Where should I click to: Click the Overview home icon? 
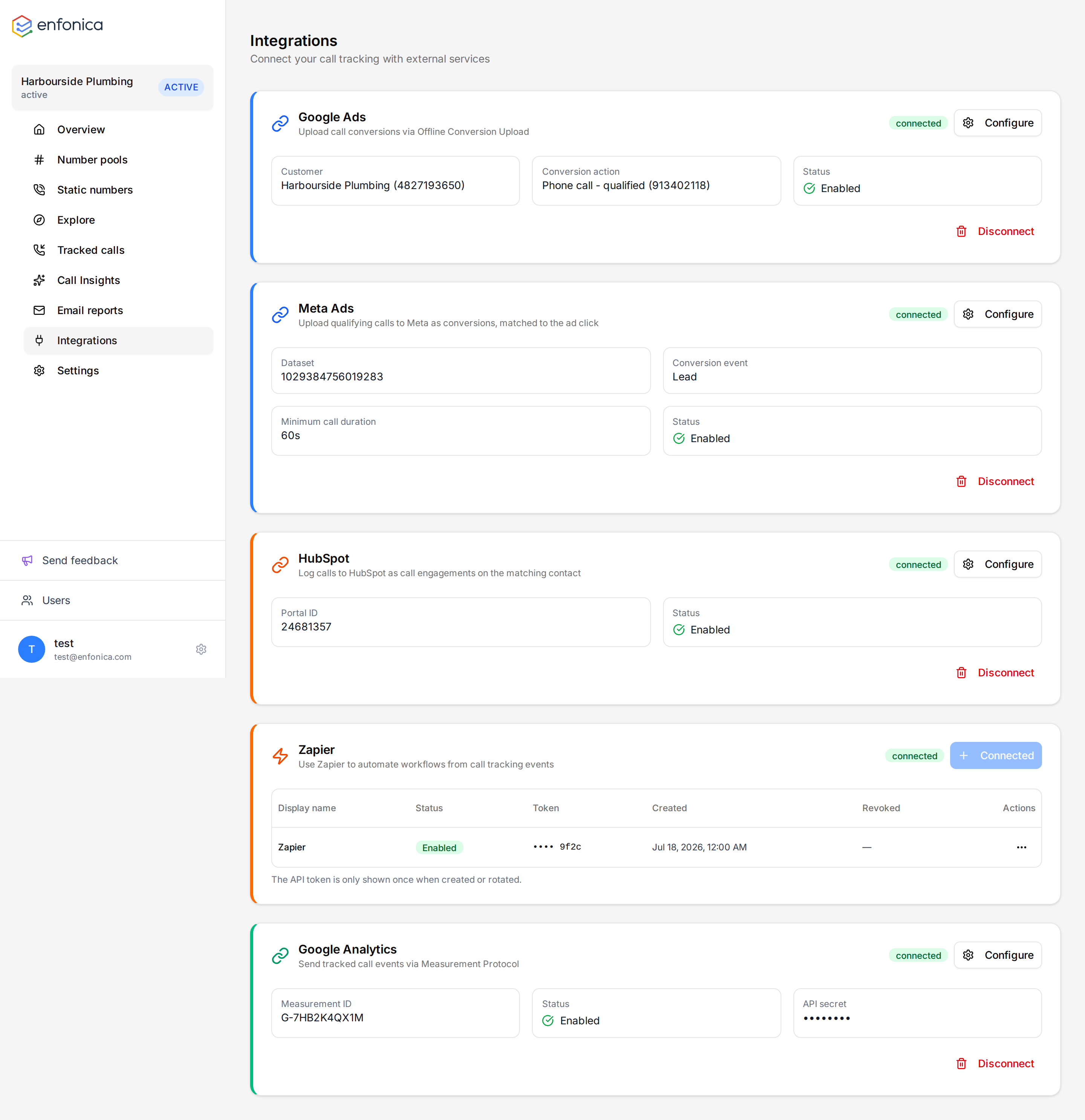39,130
